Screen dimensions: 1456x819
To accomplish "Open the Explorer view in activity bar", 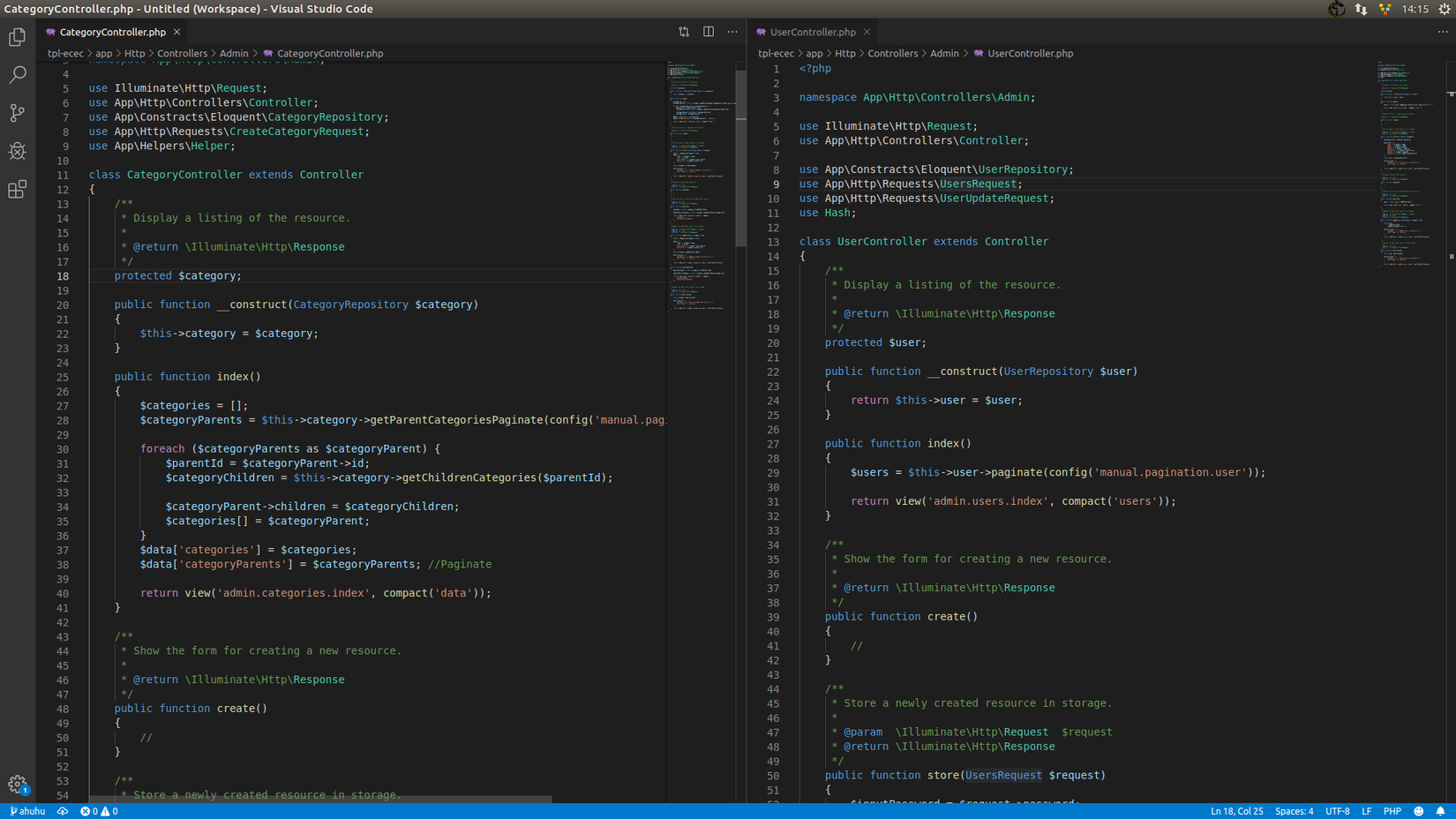I will pos(18,37).
